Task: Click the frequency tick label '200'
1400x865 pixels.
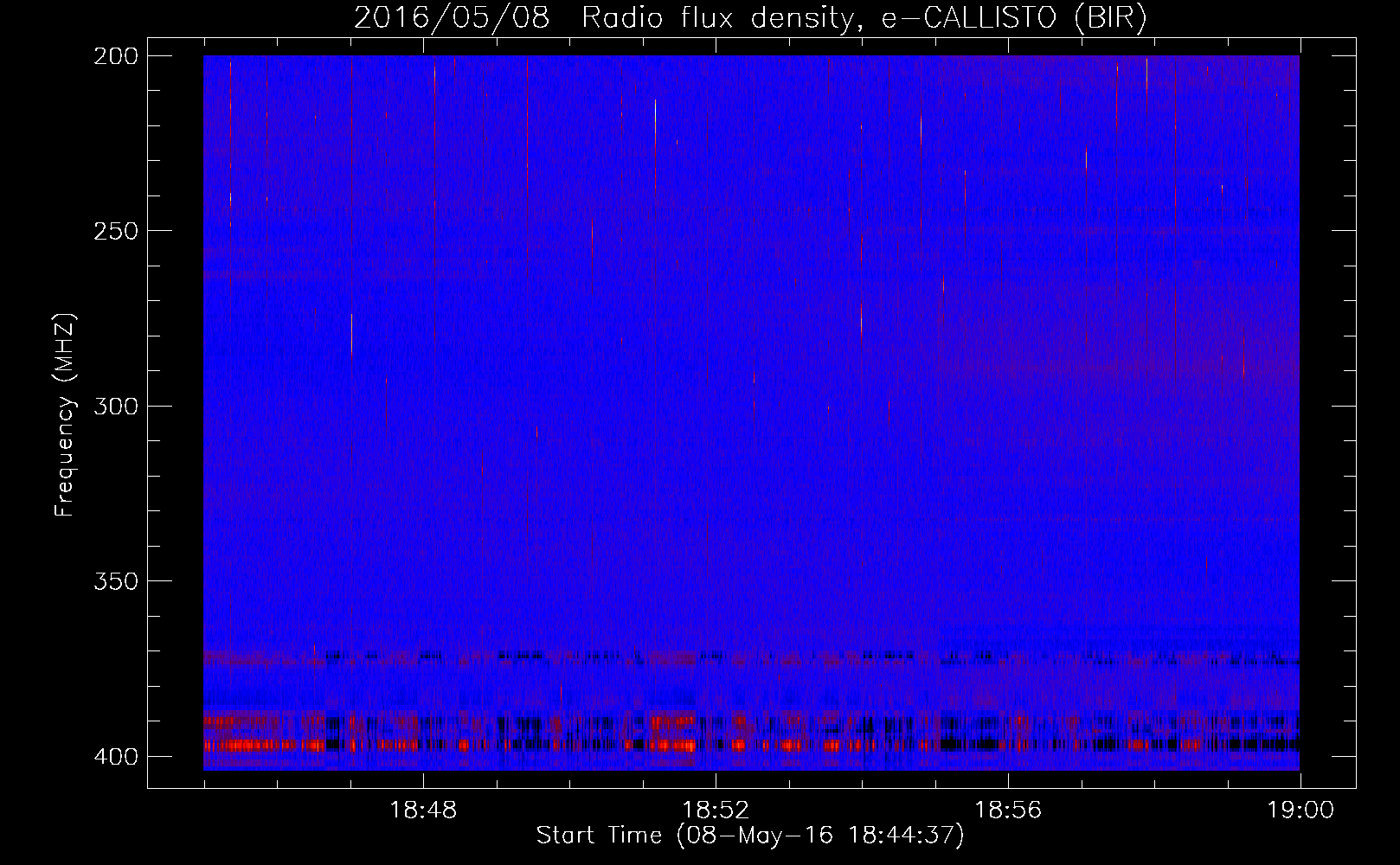Action: tap(115, 55)
